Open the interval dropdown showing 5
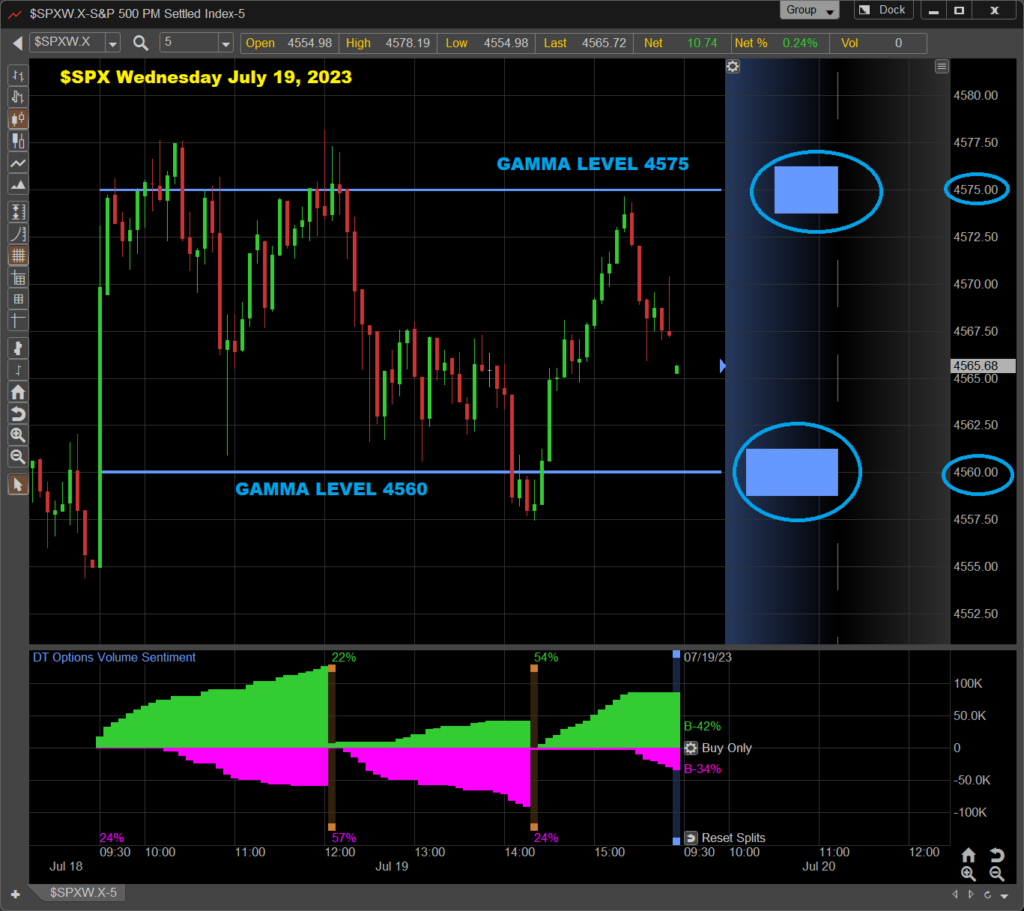The image size is (1024, 911). tap(225, 44)
